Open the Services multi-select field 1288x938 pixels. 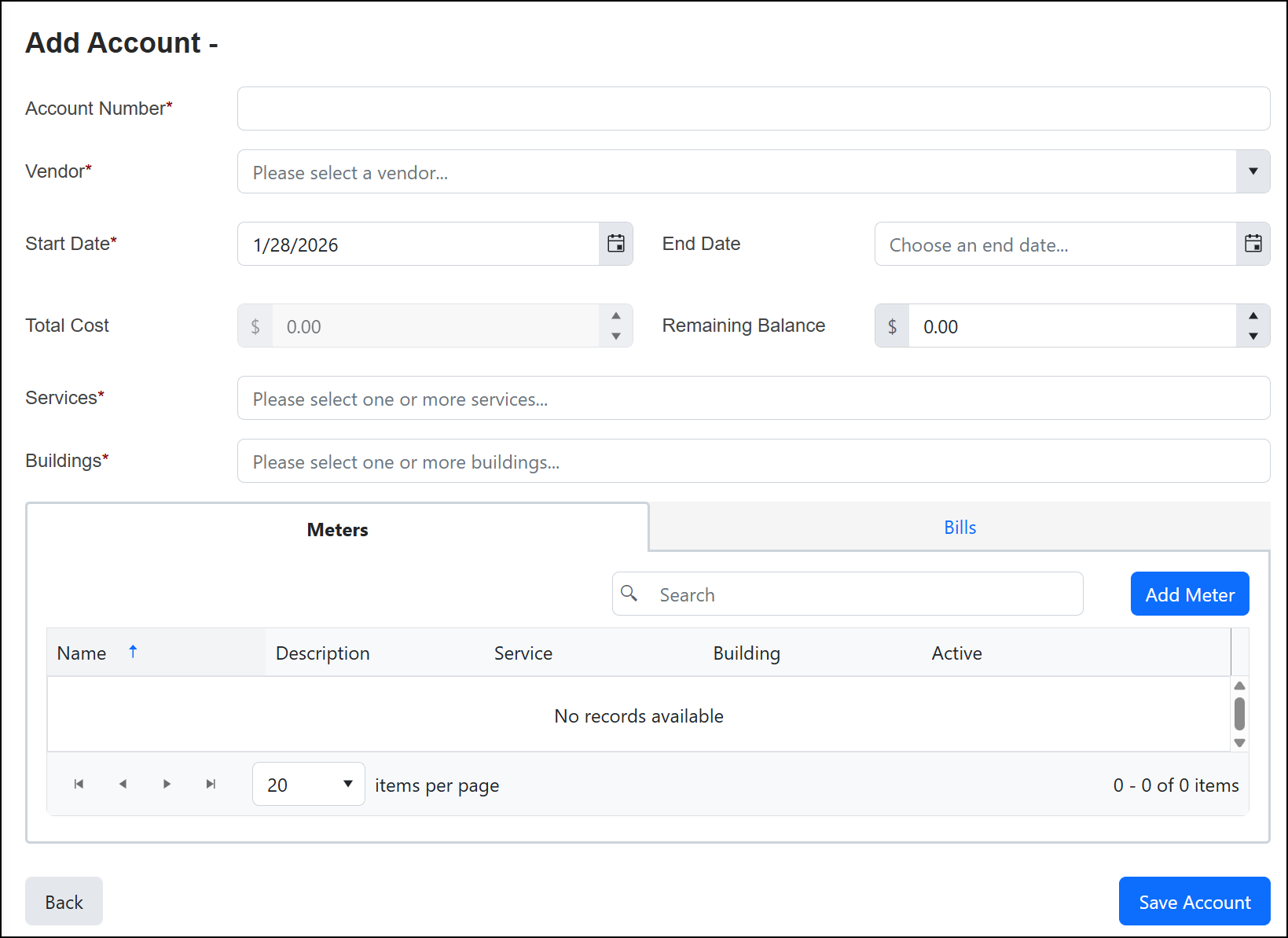pyautogui.click(x=753, y=399)
